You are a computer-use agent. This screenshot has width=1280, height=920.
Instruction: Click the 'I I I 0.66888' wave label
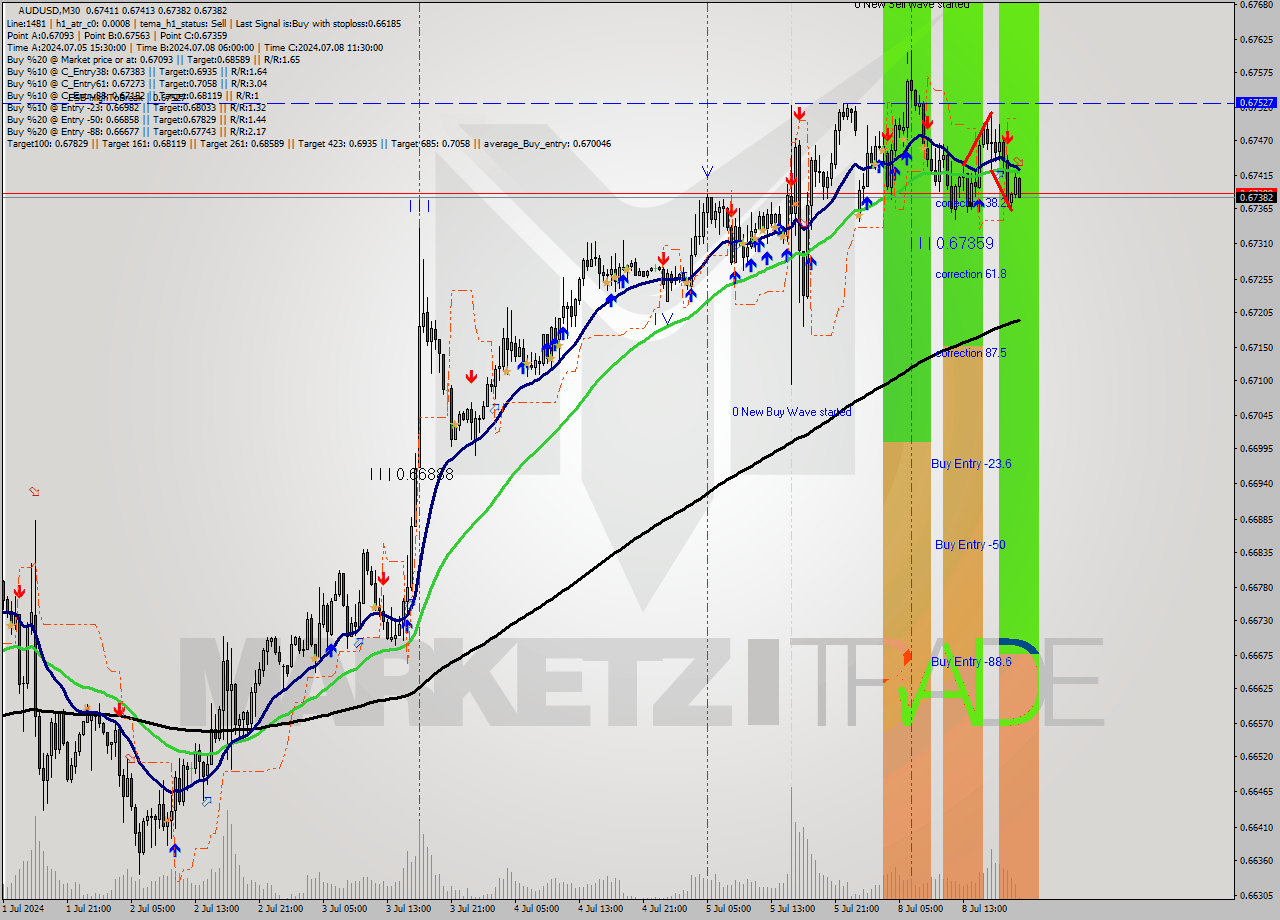[411, 474]
